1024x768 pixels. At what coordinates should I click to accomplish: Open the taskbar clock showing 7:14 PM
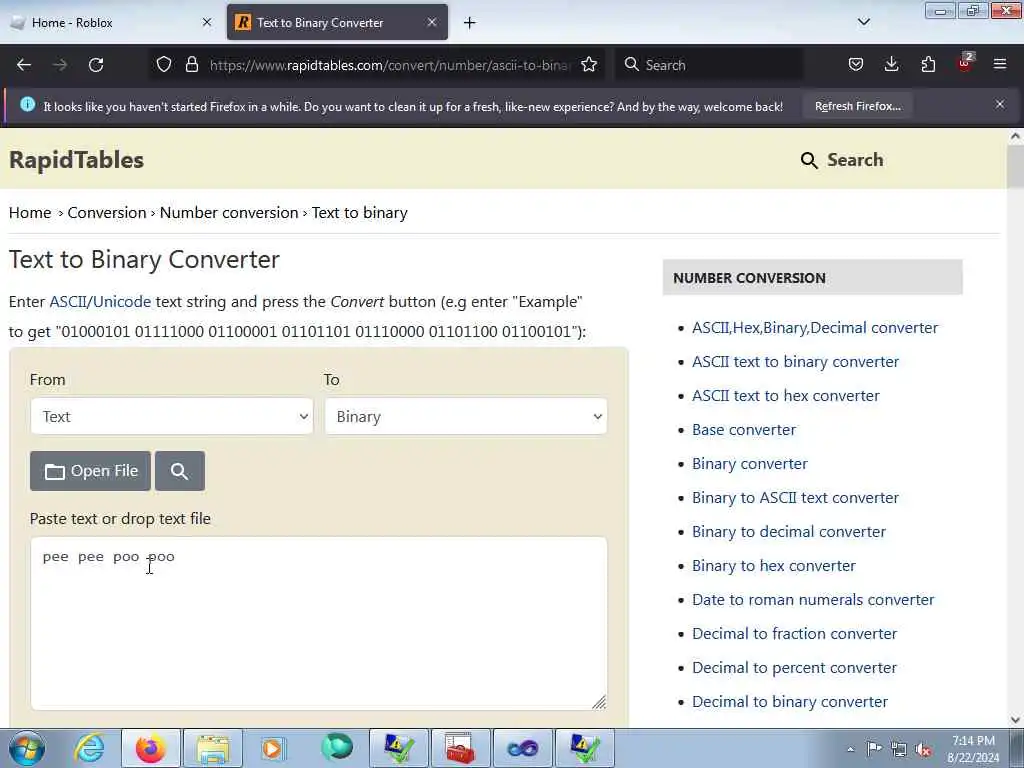[x=973, y=749]
